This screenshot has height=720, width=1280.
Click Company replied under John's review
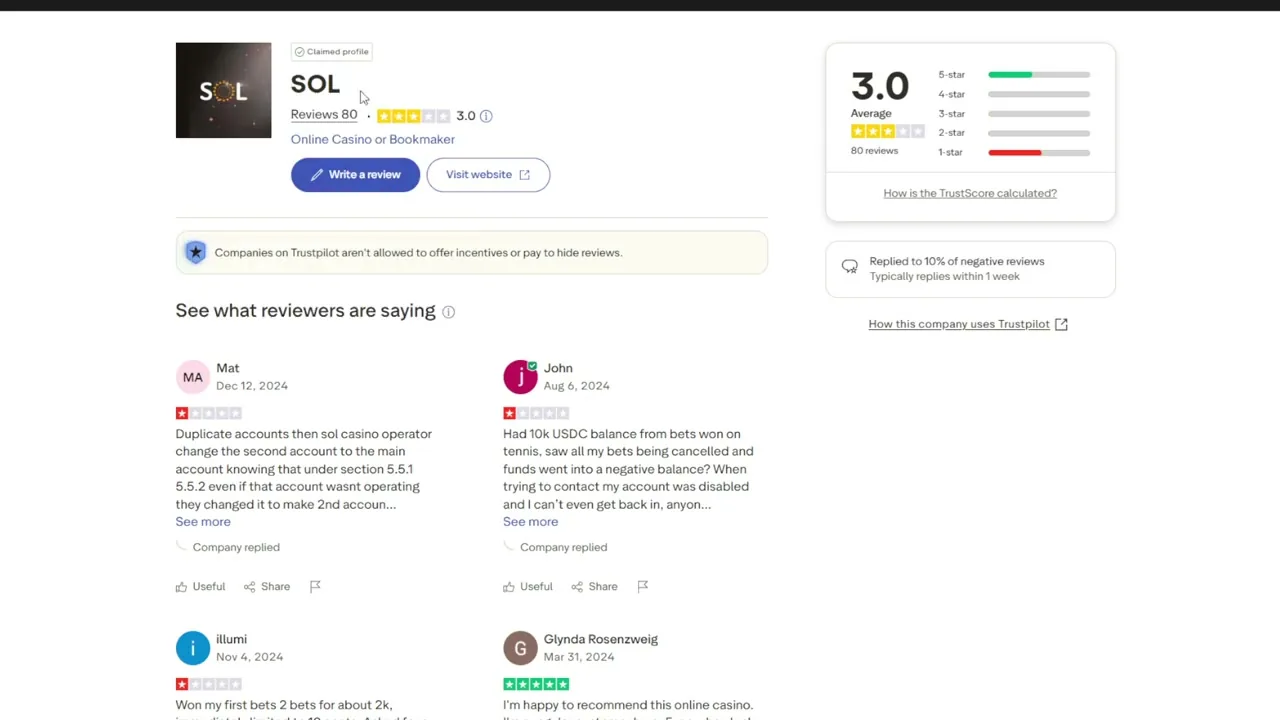(x=563, y=547)
